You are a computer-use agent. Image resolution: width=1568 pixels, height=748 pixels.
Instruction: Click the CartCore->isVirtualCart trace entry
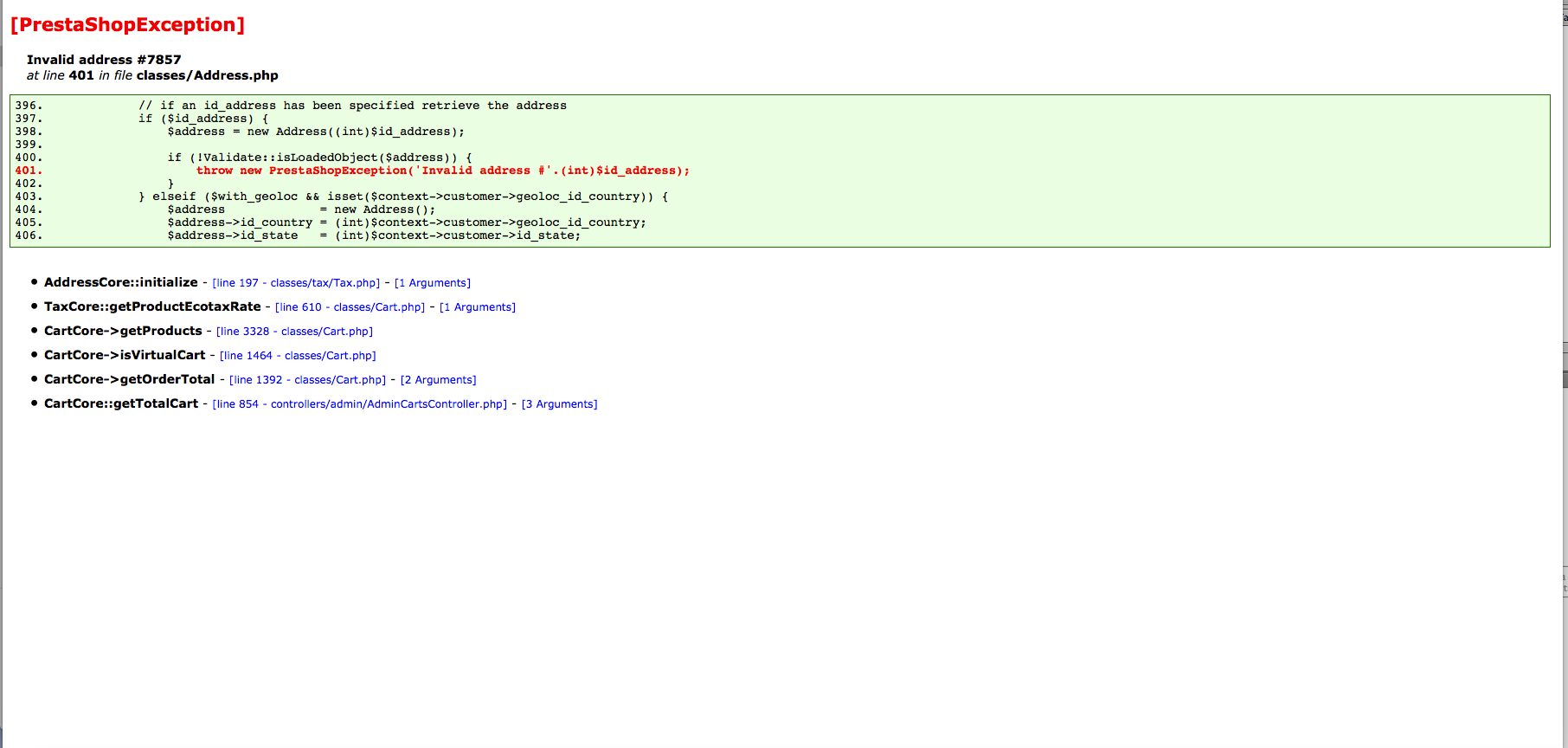coord(125,355)
